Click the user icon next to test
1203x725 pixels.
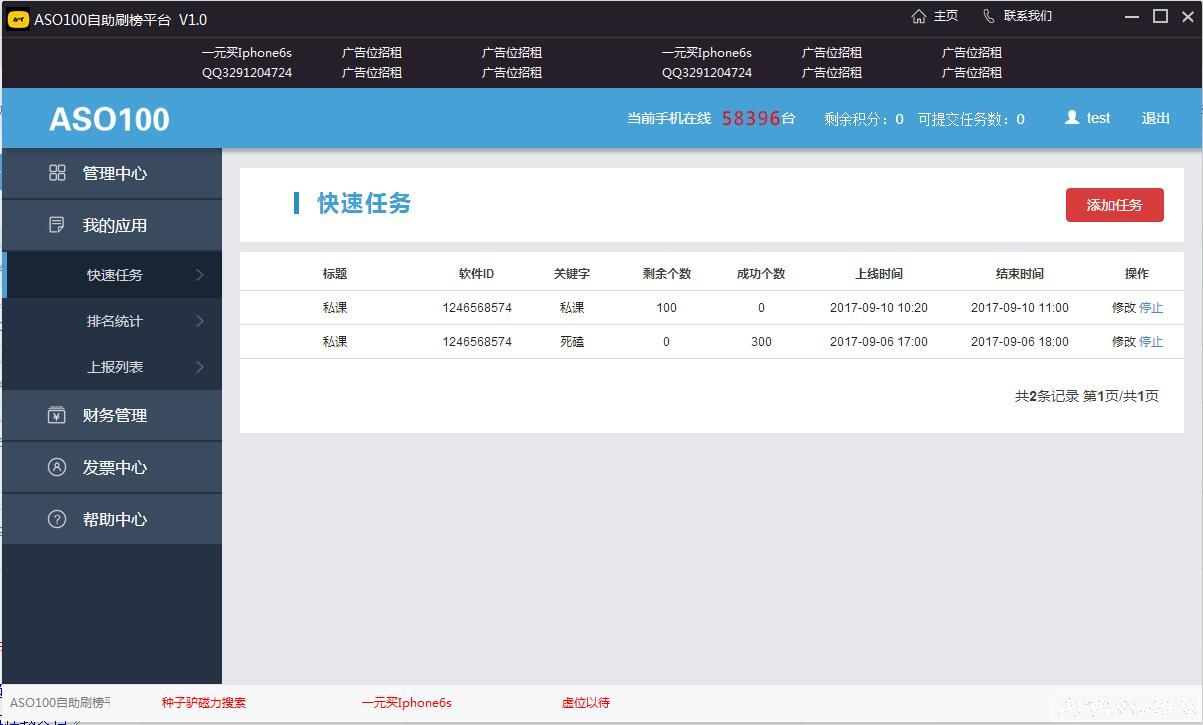[1070, 117]
